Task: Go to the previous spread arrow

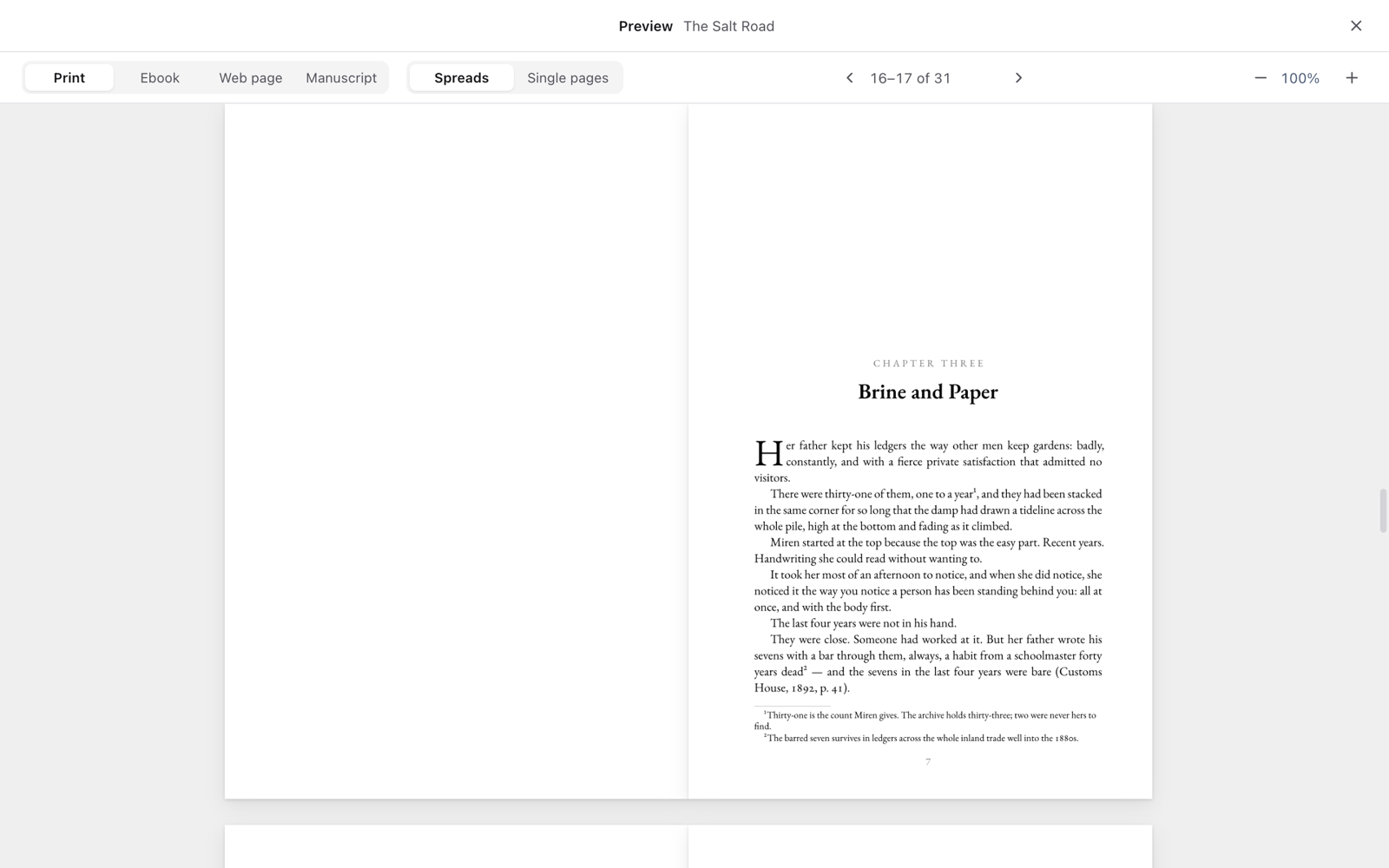Action: click(849, 78)
